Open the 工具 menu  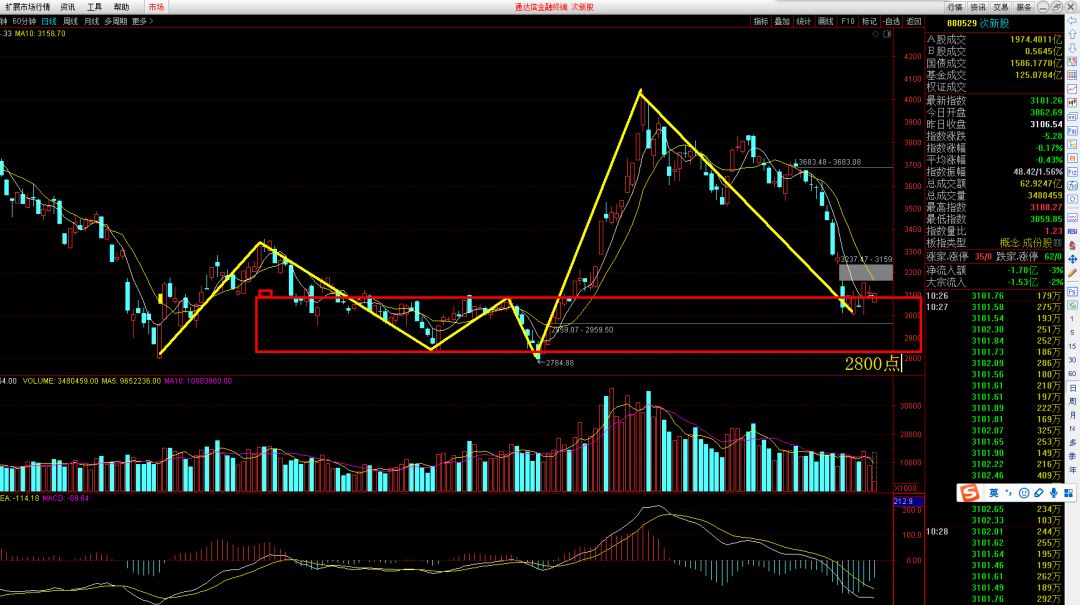click(x=94, y=7)
